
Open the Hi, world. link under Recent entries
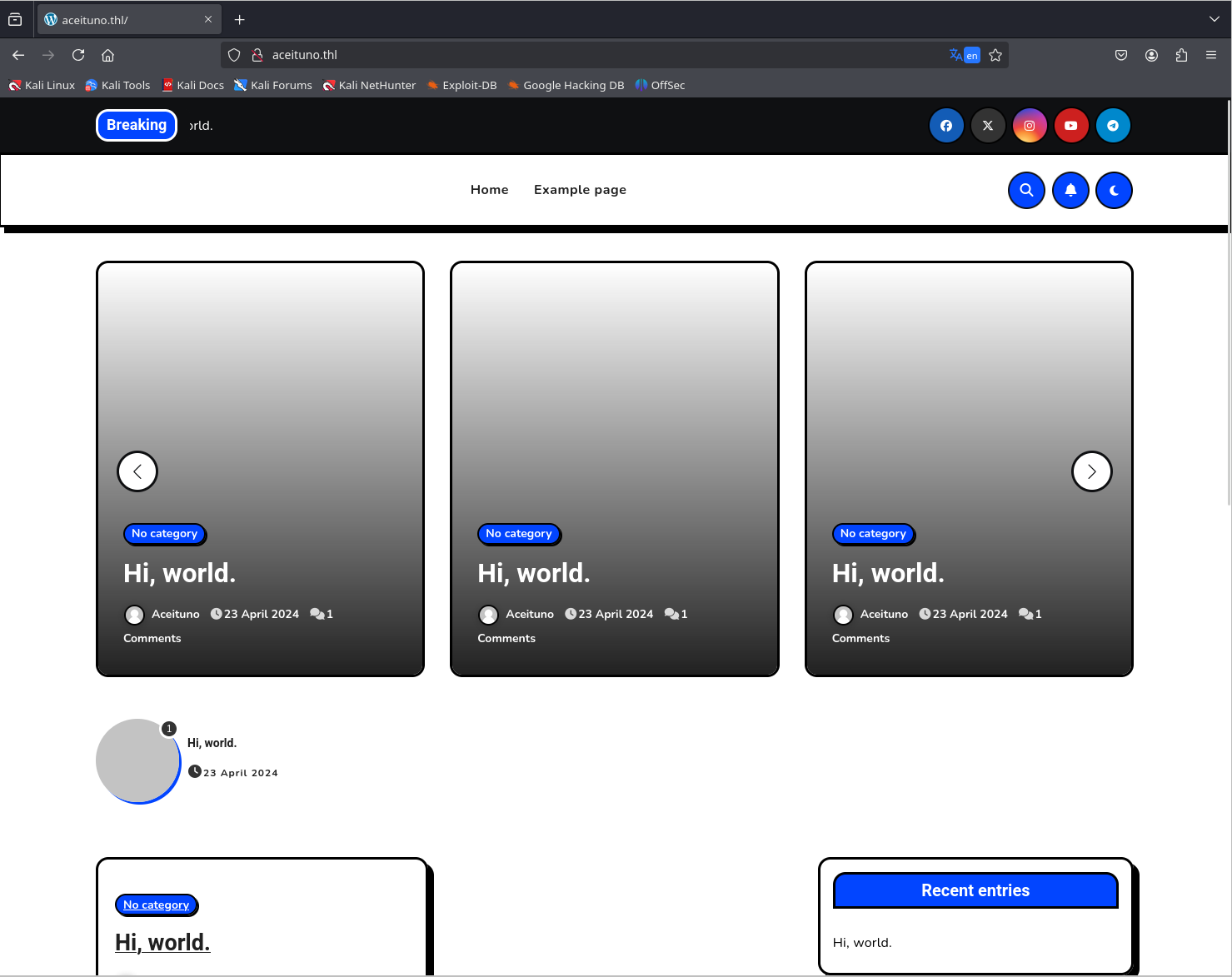pyautogui.click(x=862, y=943)
